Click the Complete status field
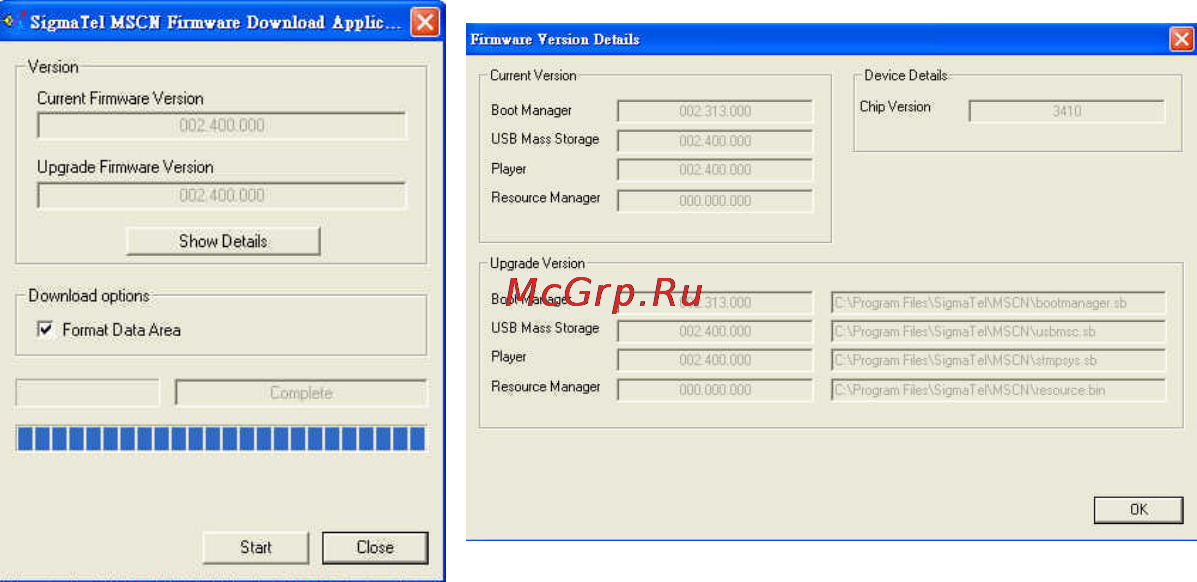The width and height of the screenshot is (1197, 582). (x=301, y=393)
